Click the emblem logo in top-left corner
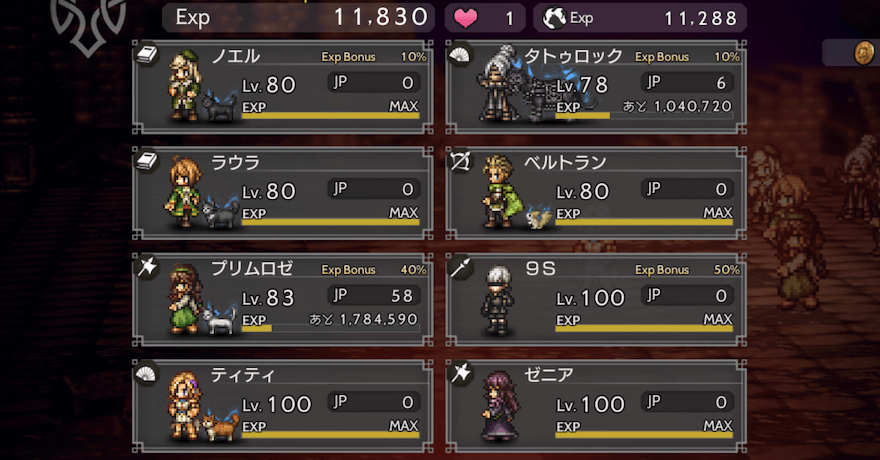The image size is (880, 460). click(88, 26)
